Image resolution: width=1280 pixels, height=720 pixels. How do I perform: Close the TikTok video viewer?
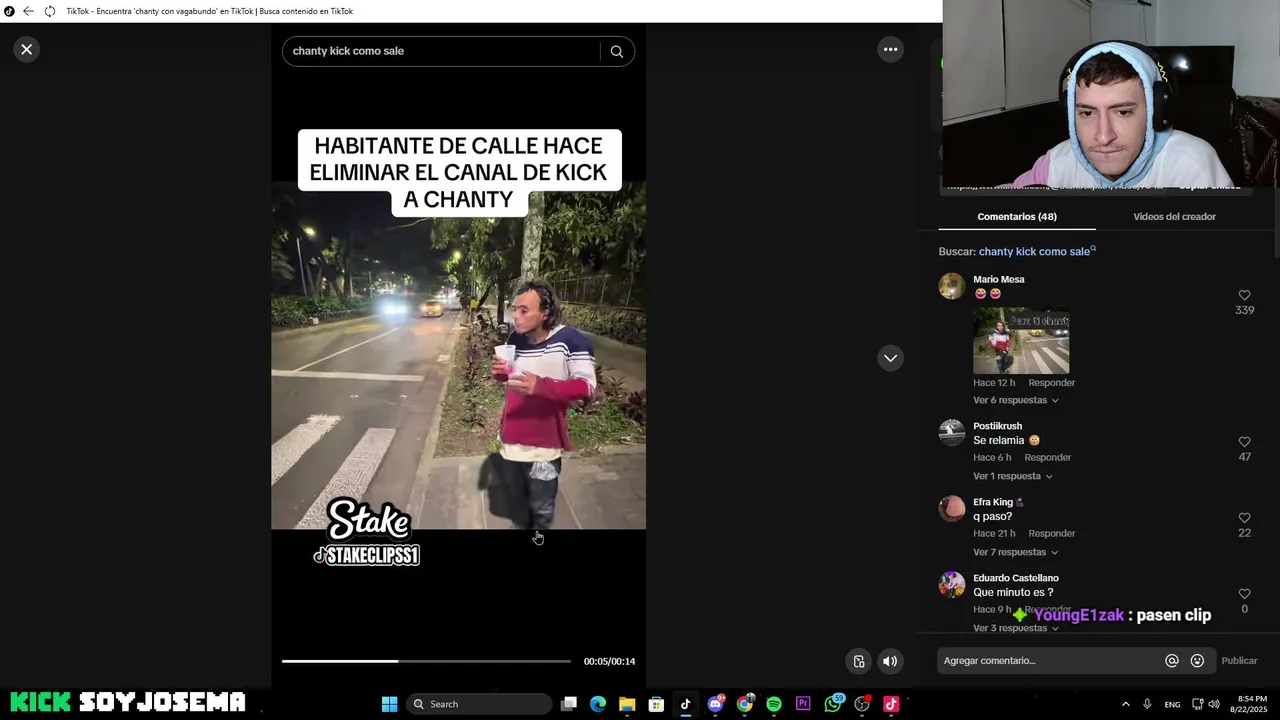[27, 49]
